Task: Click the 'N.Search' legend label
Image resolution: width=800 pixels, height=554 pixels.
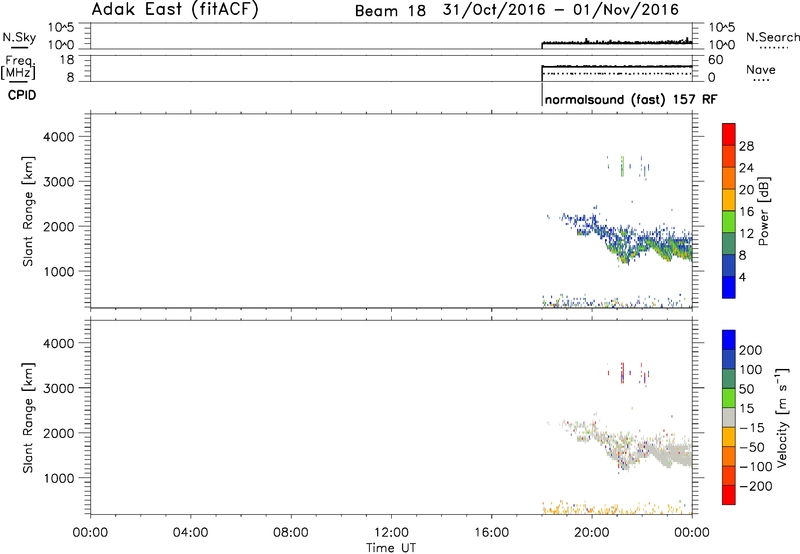Action: click(x=772, y=37)
